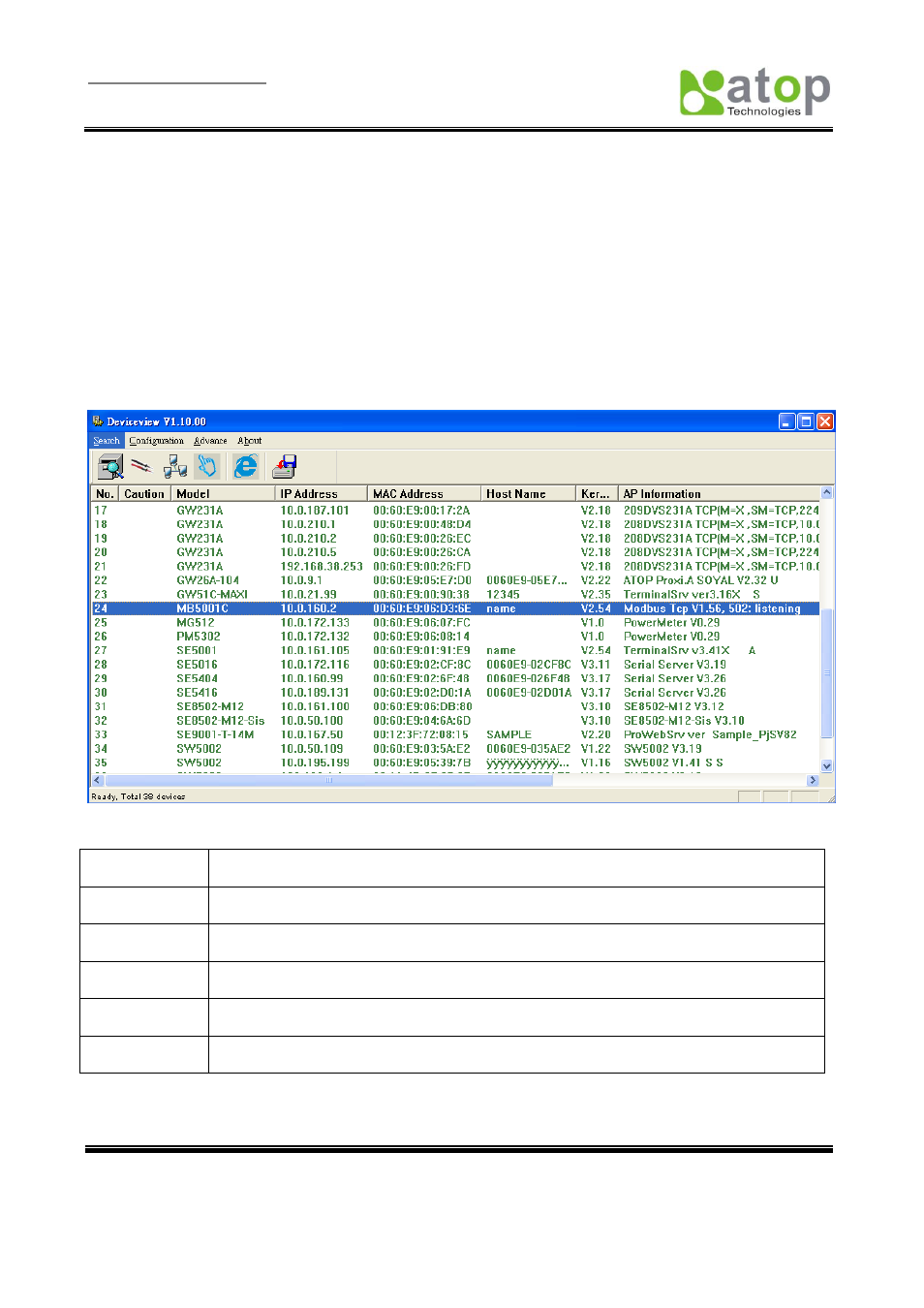Select the GW26A-104 device row
Image resolution: width=924 pixels, height=1308 pixels.
point(455,580)
